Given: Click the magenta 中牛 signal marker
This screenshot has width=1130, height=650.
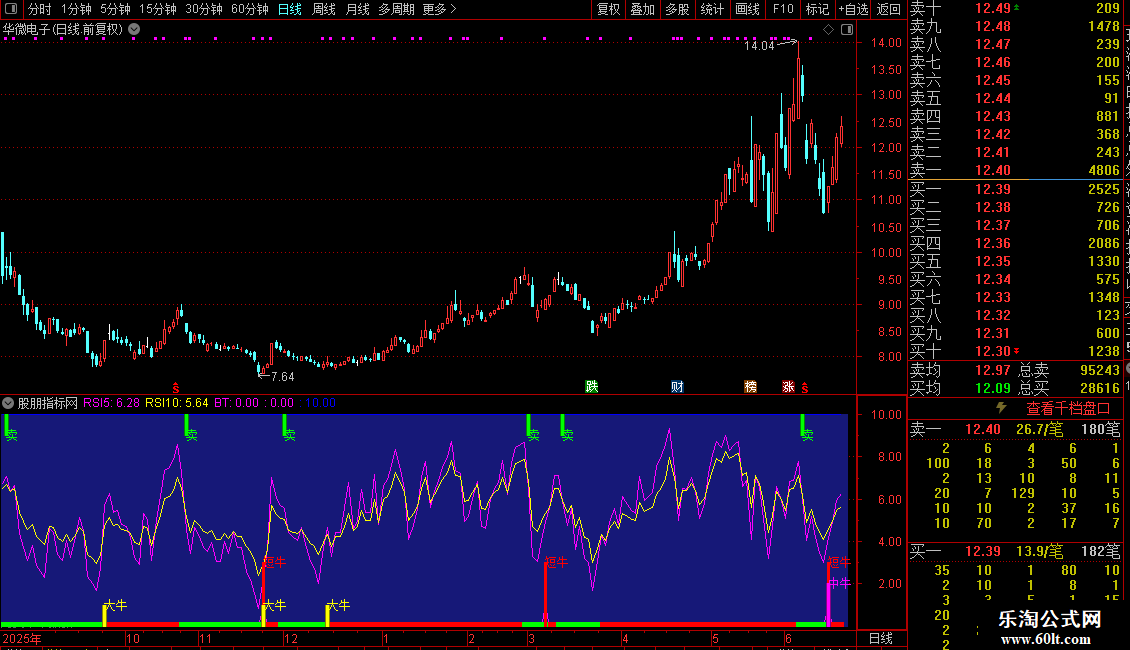Looking at the screenshot, I should click(x=839, y=583).
